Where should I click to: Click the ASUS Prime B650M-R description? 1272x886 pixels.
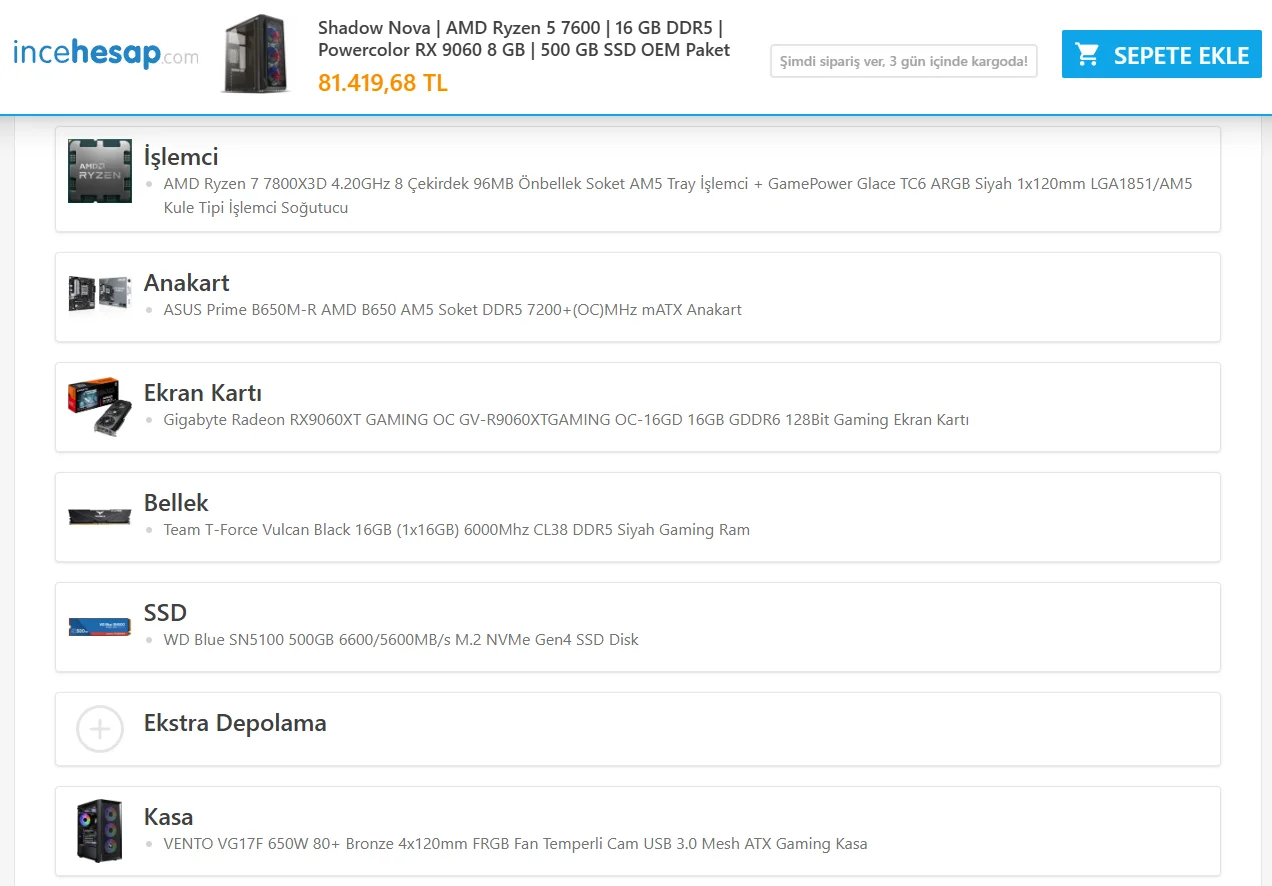[x=453, y=310]
